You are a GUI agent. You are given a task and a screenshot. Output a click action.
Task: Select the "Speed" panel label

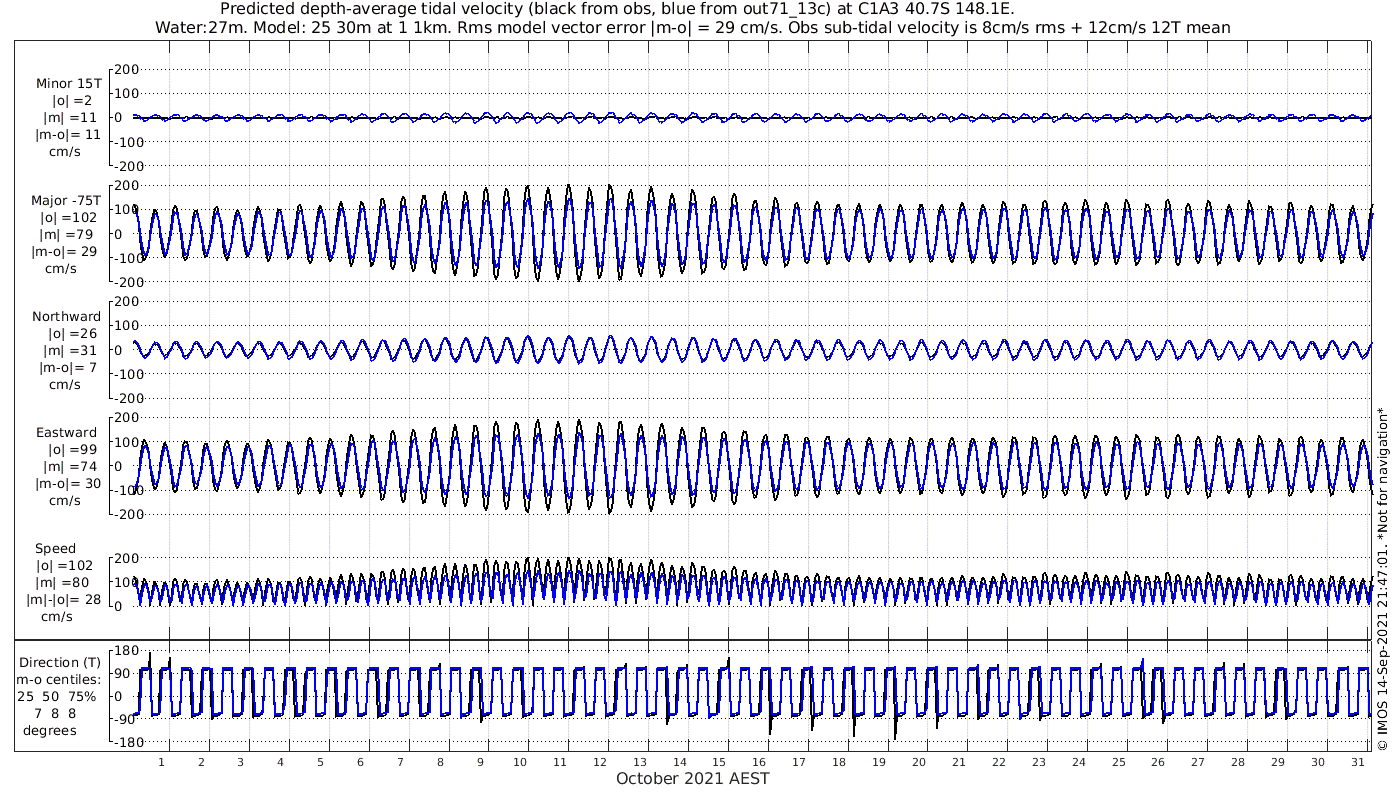tap(55, 549)
